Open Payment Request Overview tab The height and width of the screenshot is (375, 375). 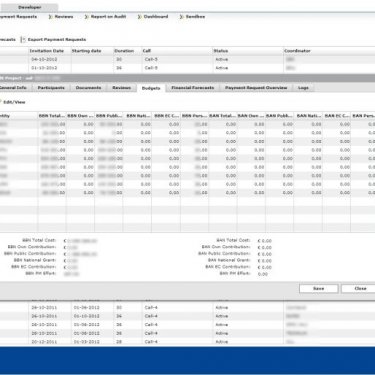[x=256, y=88]
